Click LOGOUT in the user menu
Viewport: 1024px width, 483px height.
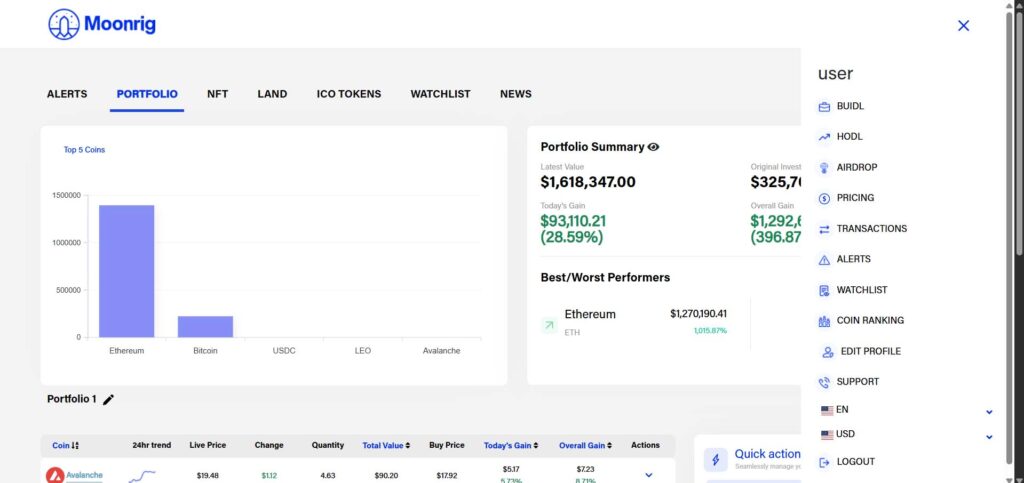tap(856, 461)
